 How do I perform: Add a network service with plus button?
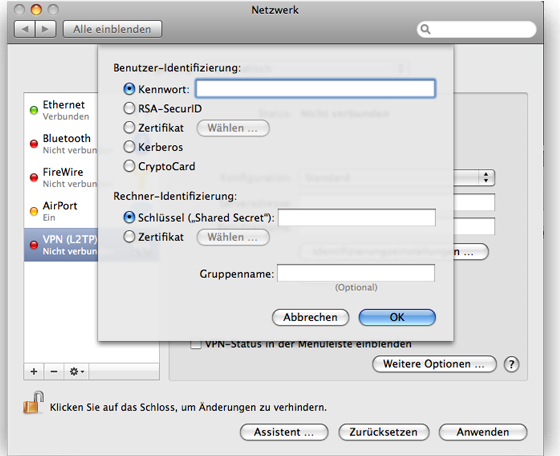tap(34, 372)
